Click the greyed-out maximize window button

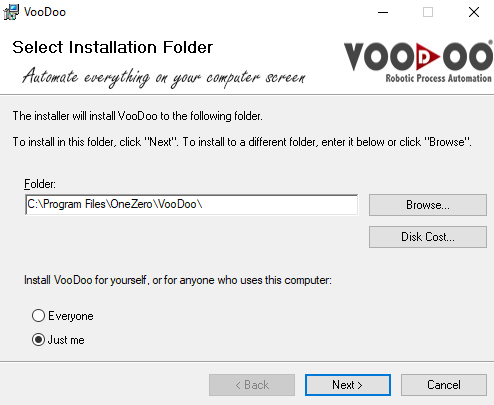(x=428, y=12)
